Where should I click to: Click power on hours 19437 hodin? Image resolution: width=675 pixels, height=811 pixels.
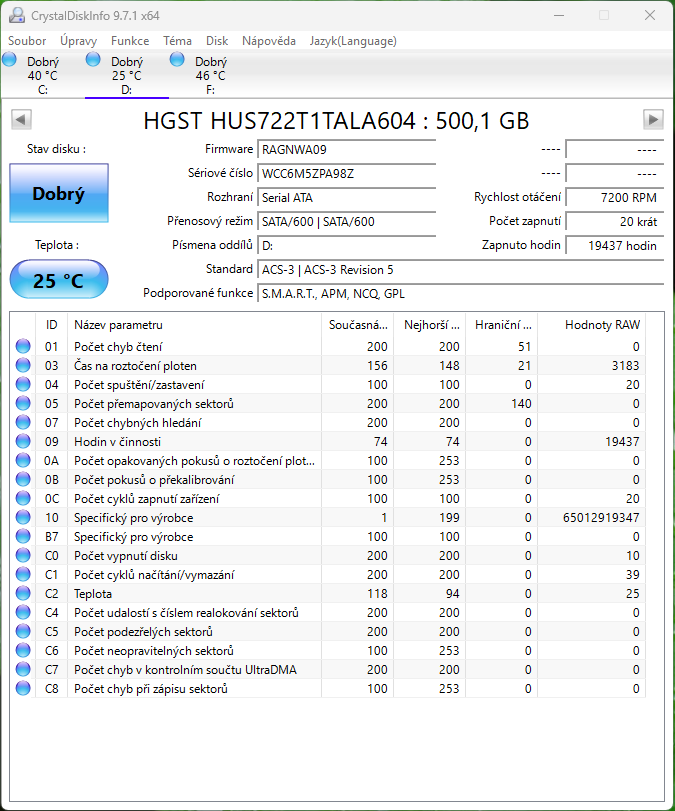(614, 246)
